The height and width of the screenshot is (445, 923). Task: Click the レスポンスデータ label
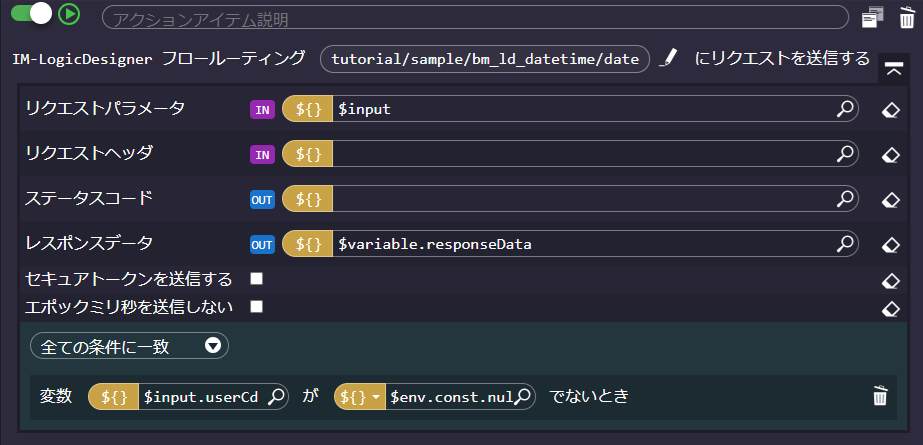click(x=89, y=243)
